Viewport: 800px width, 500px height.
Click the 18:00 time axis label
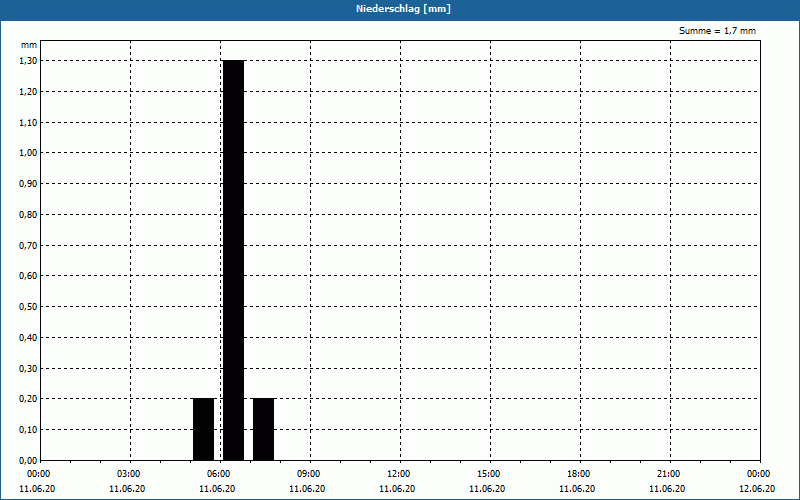[x=579, y=474]
